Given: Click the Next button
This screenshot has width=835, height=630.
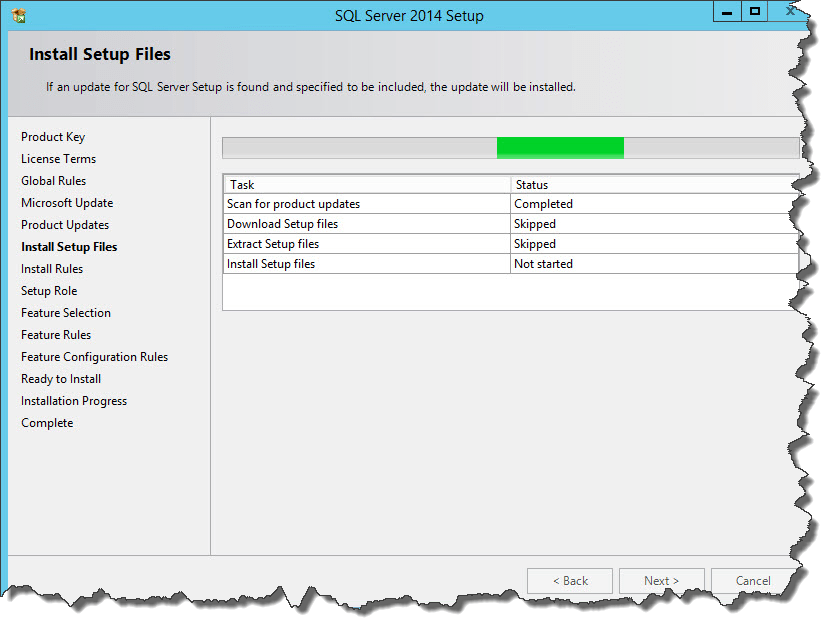Looking at the screenshot, I should click(661, 581).
